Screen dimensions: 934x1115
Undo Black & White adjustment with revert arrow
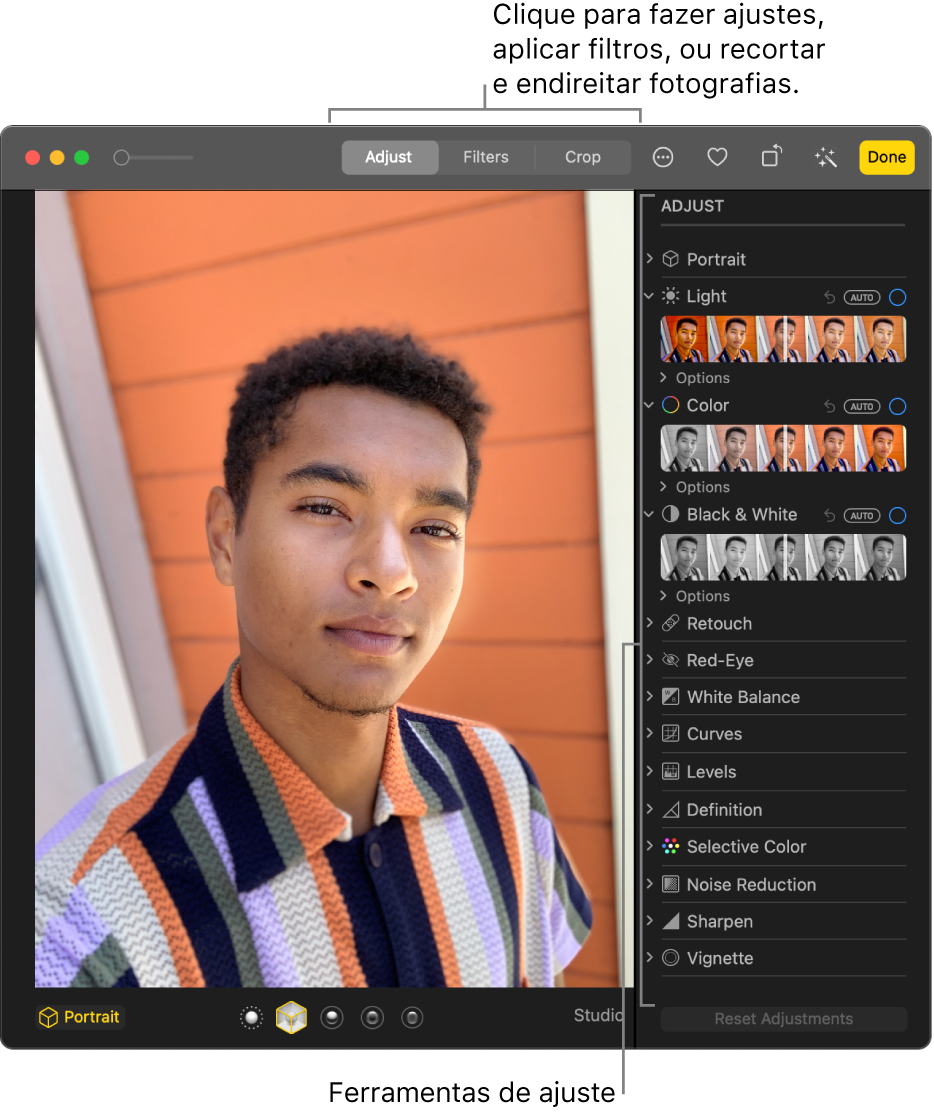pyautogui.click(x=829, y=516)
